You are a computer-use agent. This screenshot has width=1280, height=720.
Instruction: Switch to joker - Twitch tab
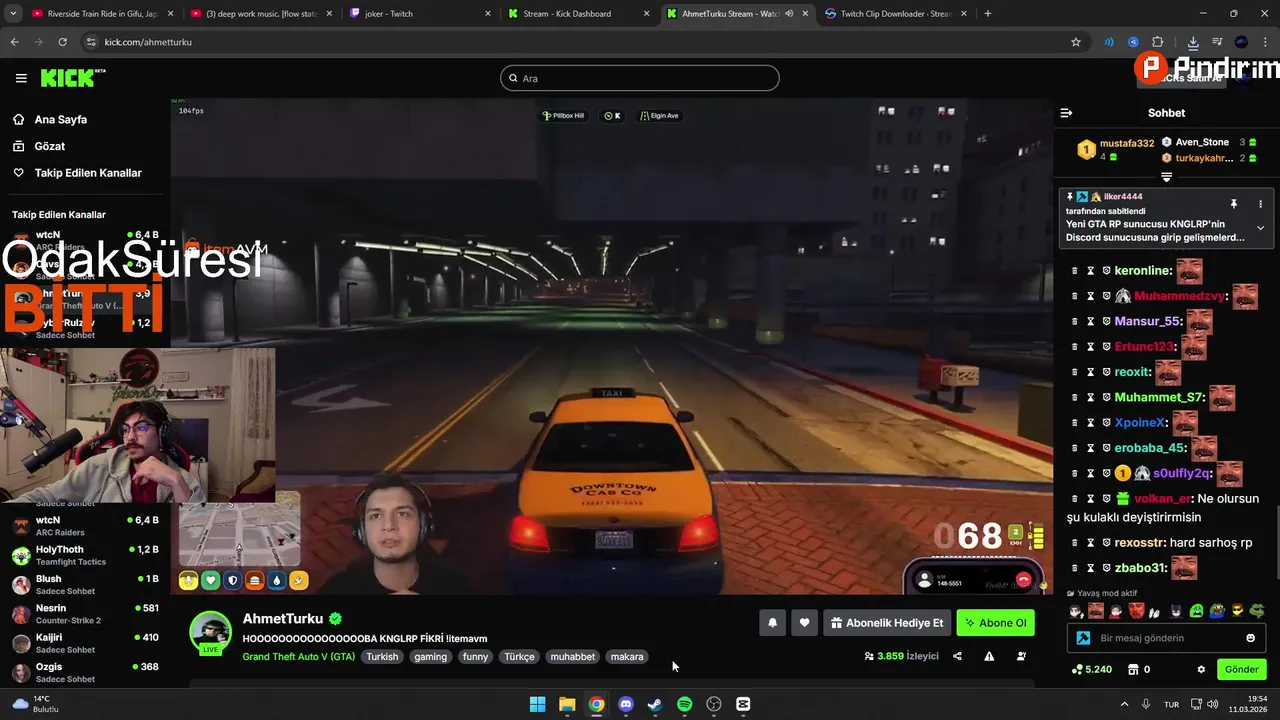418,14
